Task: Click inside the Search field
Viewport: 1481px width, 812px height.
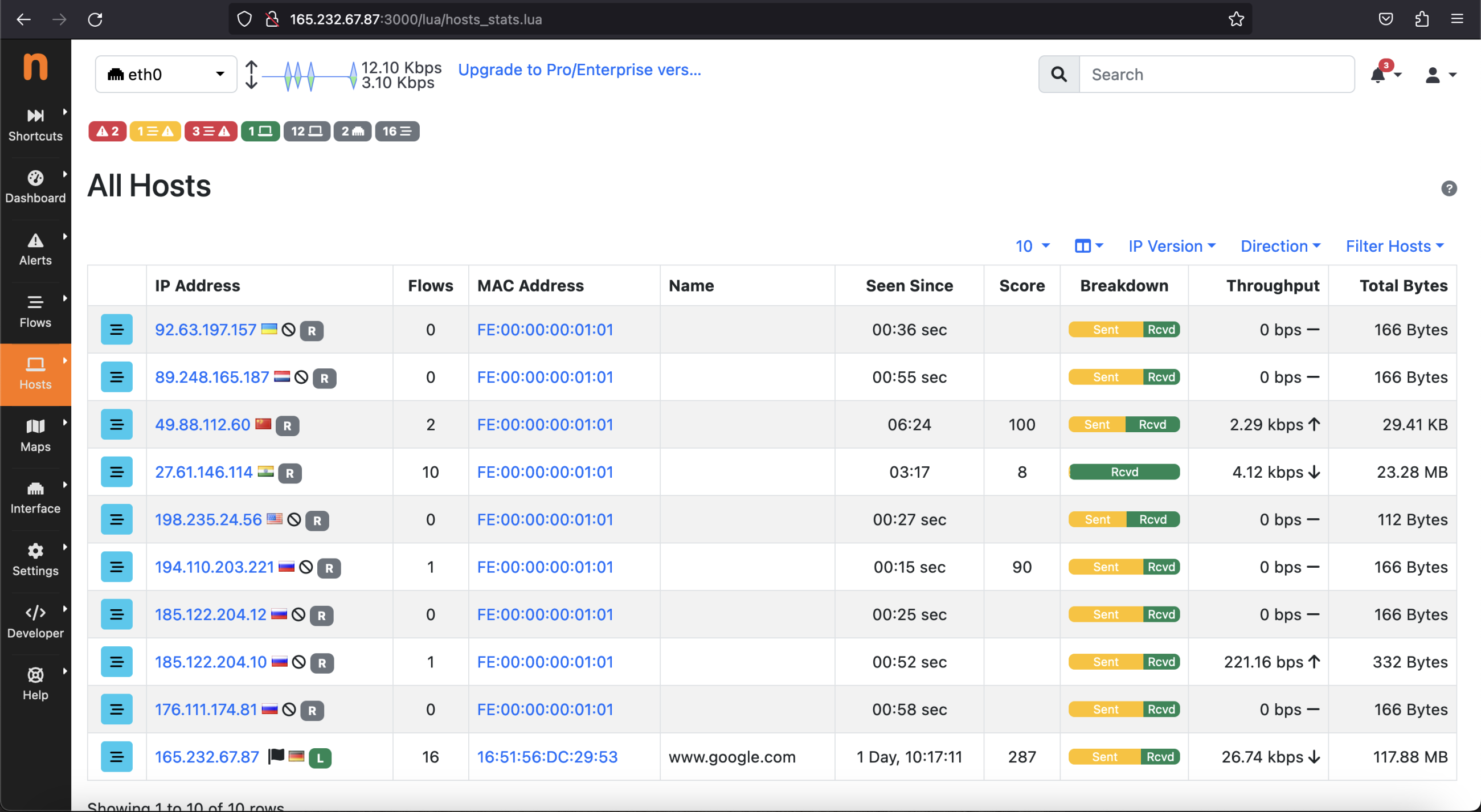Action: [x=1208, y=74]
